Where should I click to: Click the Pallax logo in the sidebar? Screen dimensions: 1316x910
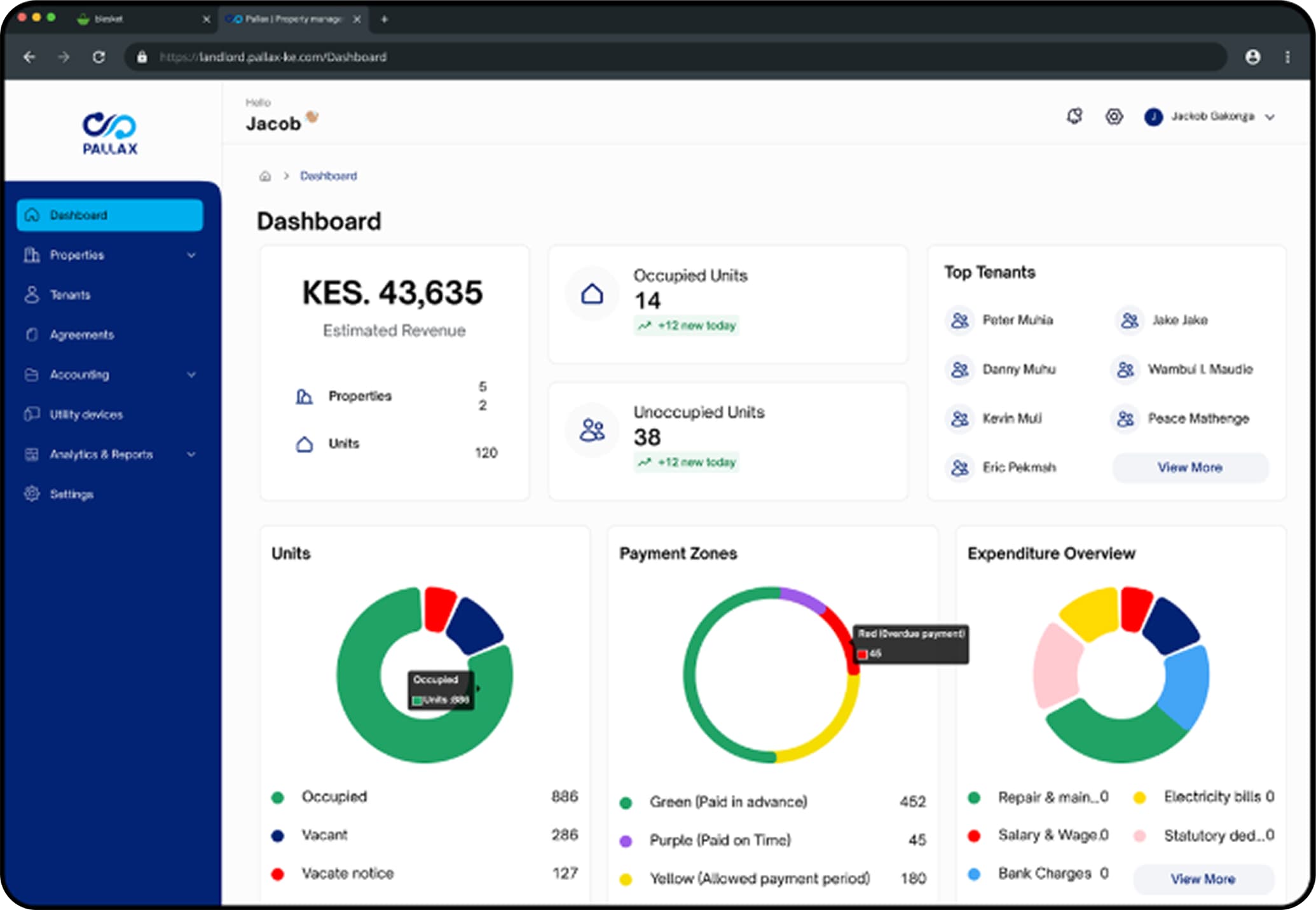click(x=110, y=134)
